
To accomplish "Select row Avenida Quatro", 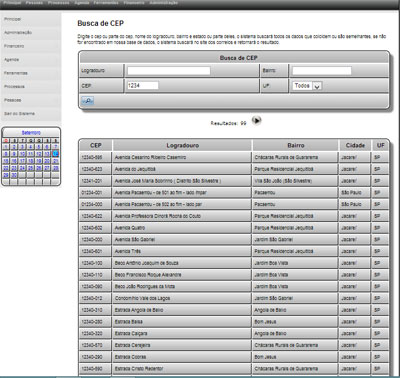I will [234, 228].
